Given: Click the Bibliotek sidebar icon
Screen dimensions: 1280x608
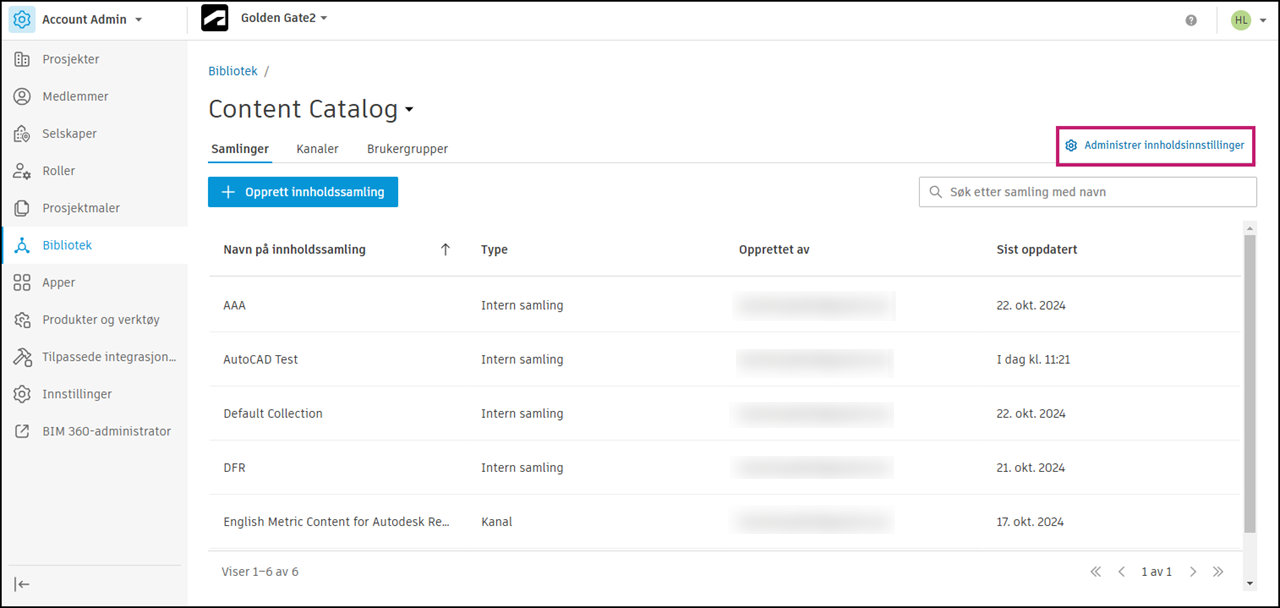Looking at the screenshot, I should 22,246.
